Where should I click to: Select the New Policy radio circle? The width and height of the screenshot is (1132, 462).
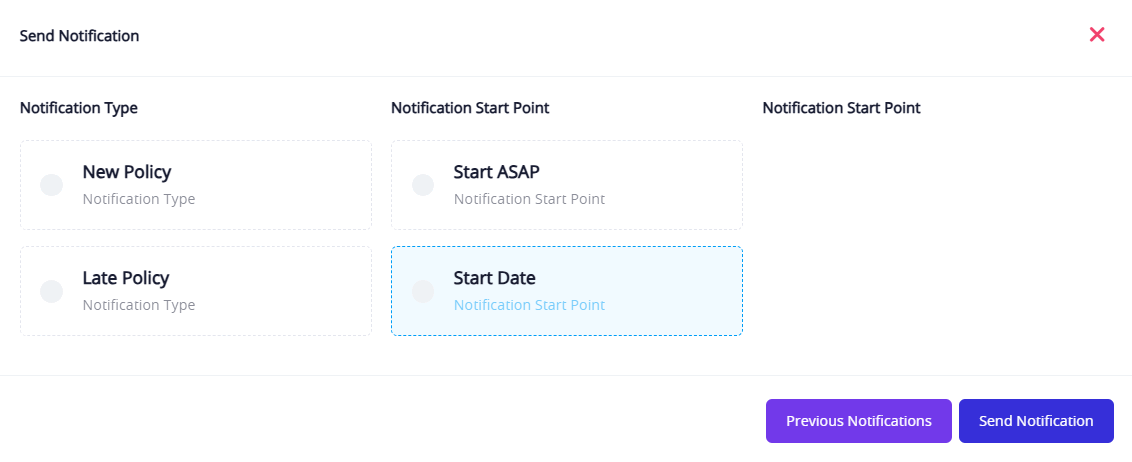coord(51,185)
